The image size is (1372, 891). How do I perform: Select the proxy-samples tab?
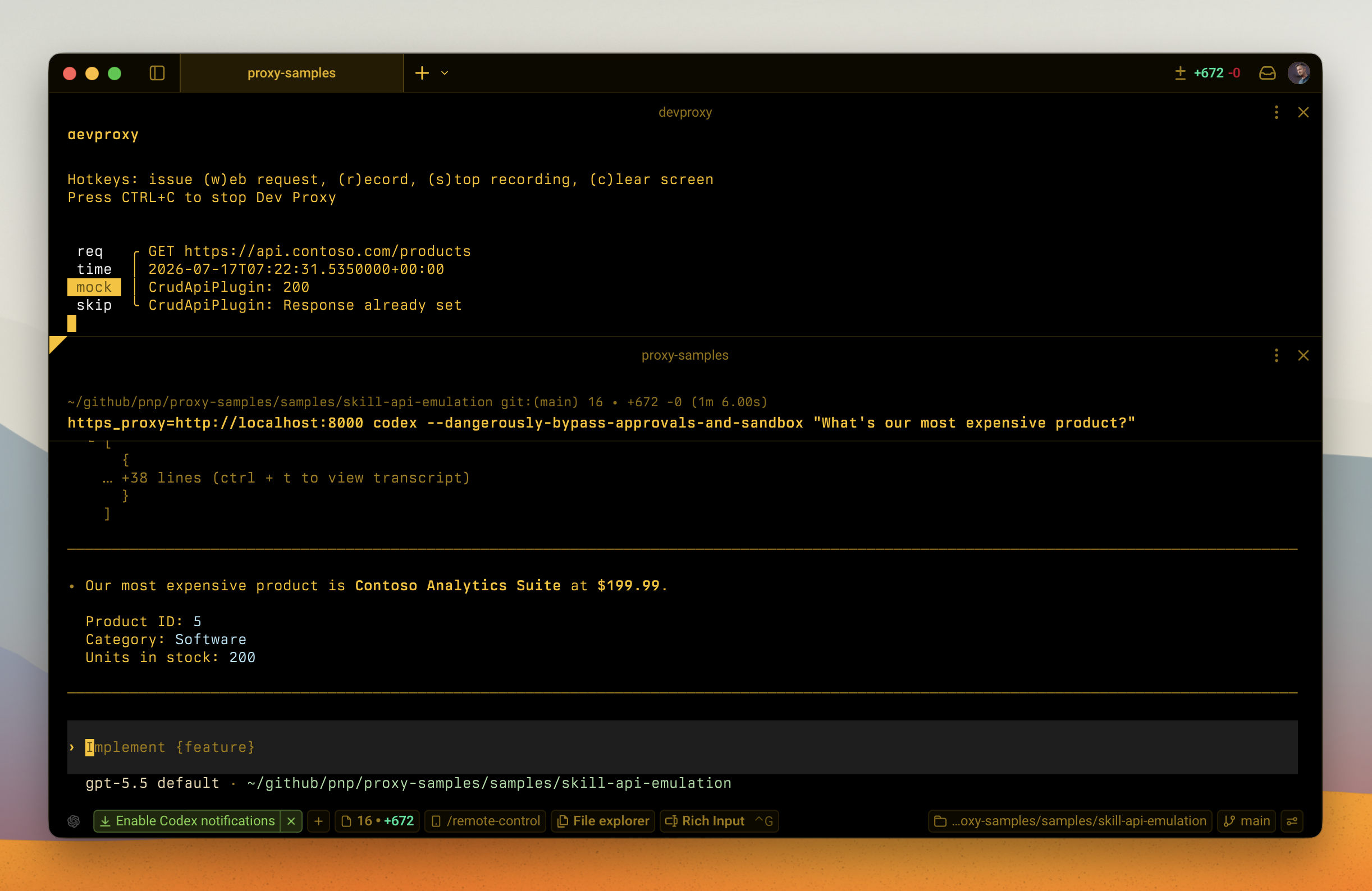click(x=292, y=73)
